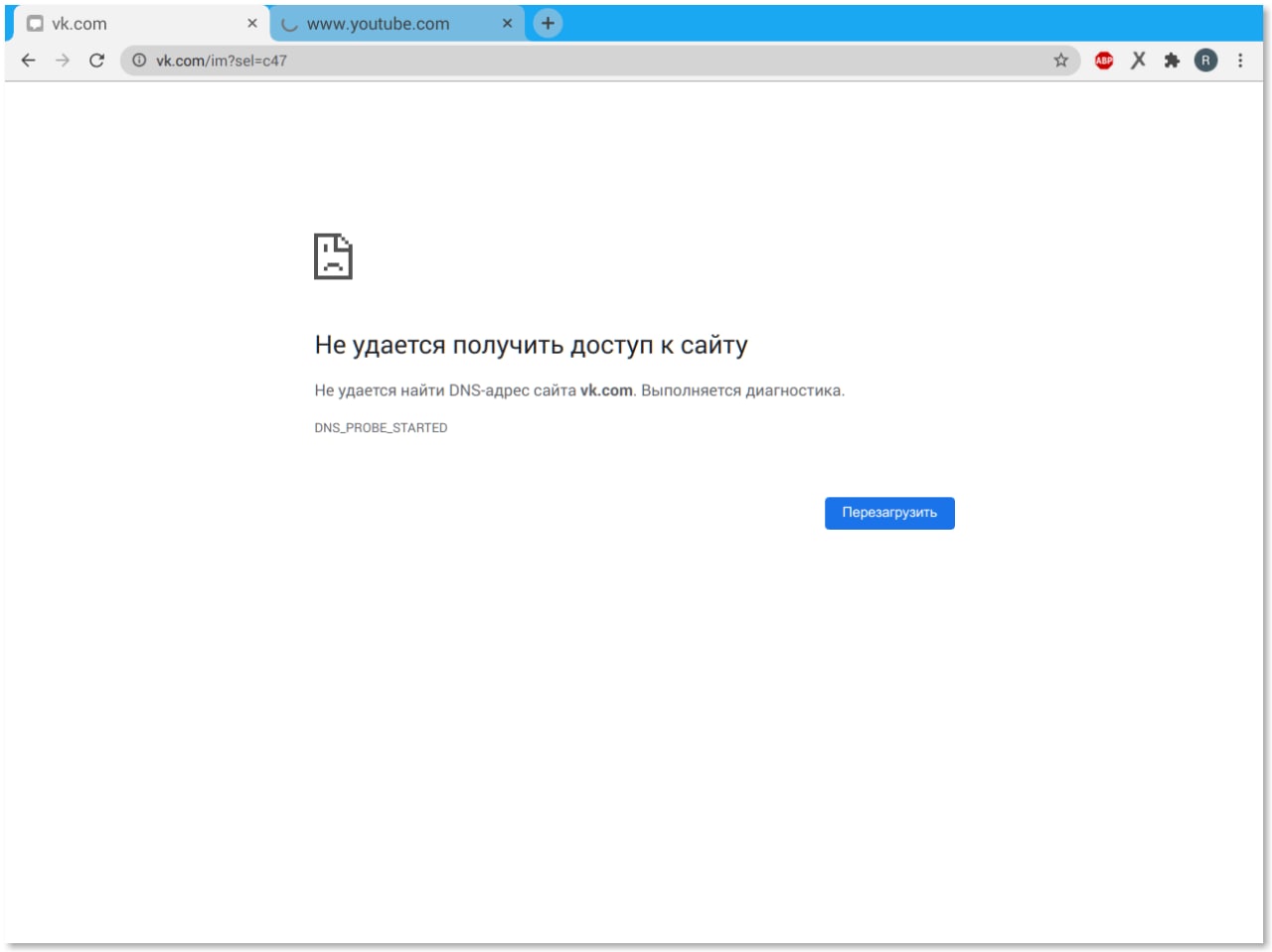This screenshot has width=1272, height=952.
Task: Click the forward navigation arrow
Action: (63, 61)
